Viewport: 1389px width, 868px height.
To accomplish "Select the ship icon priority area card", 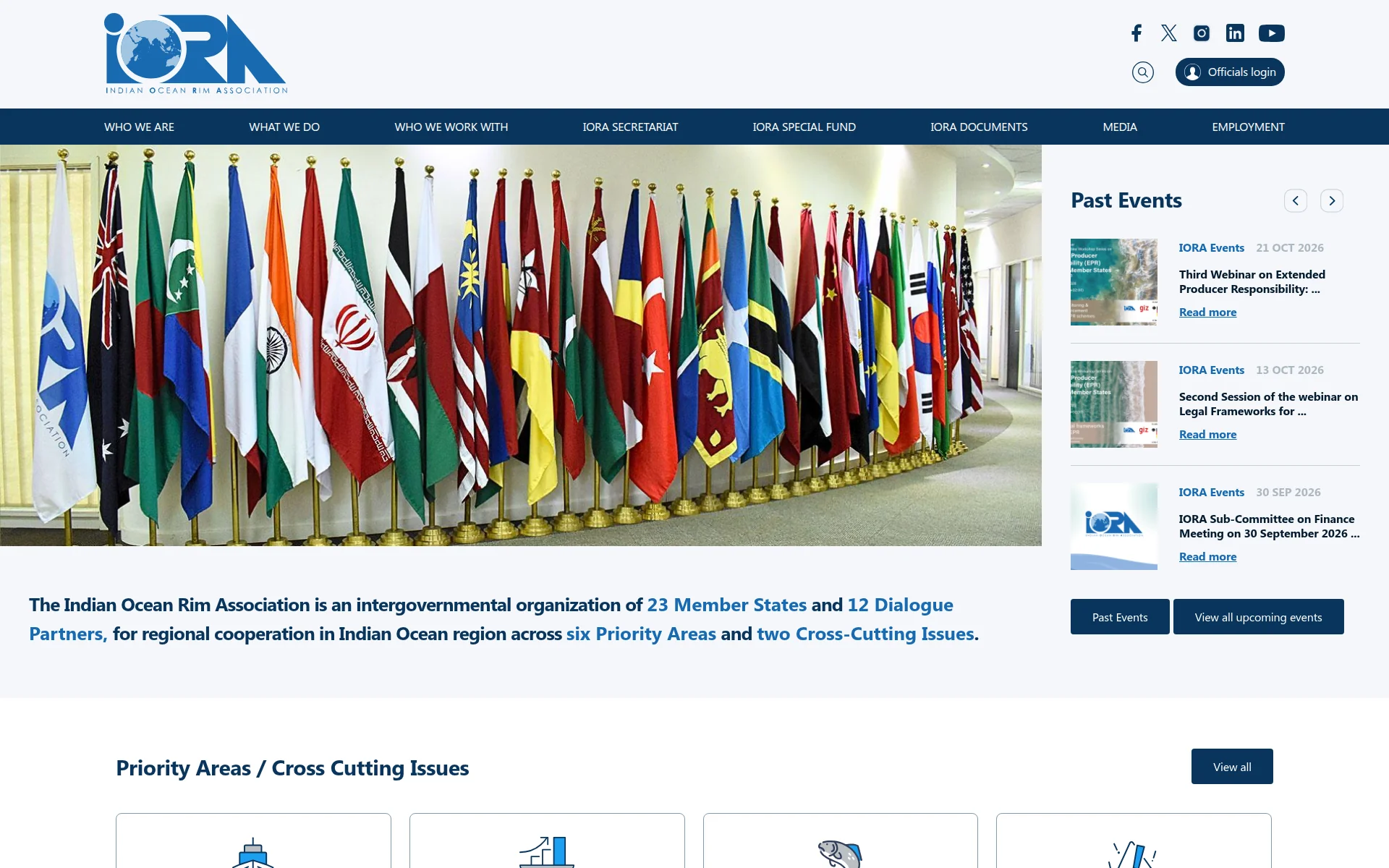I will 253,841.
